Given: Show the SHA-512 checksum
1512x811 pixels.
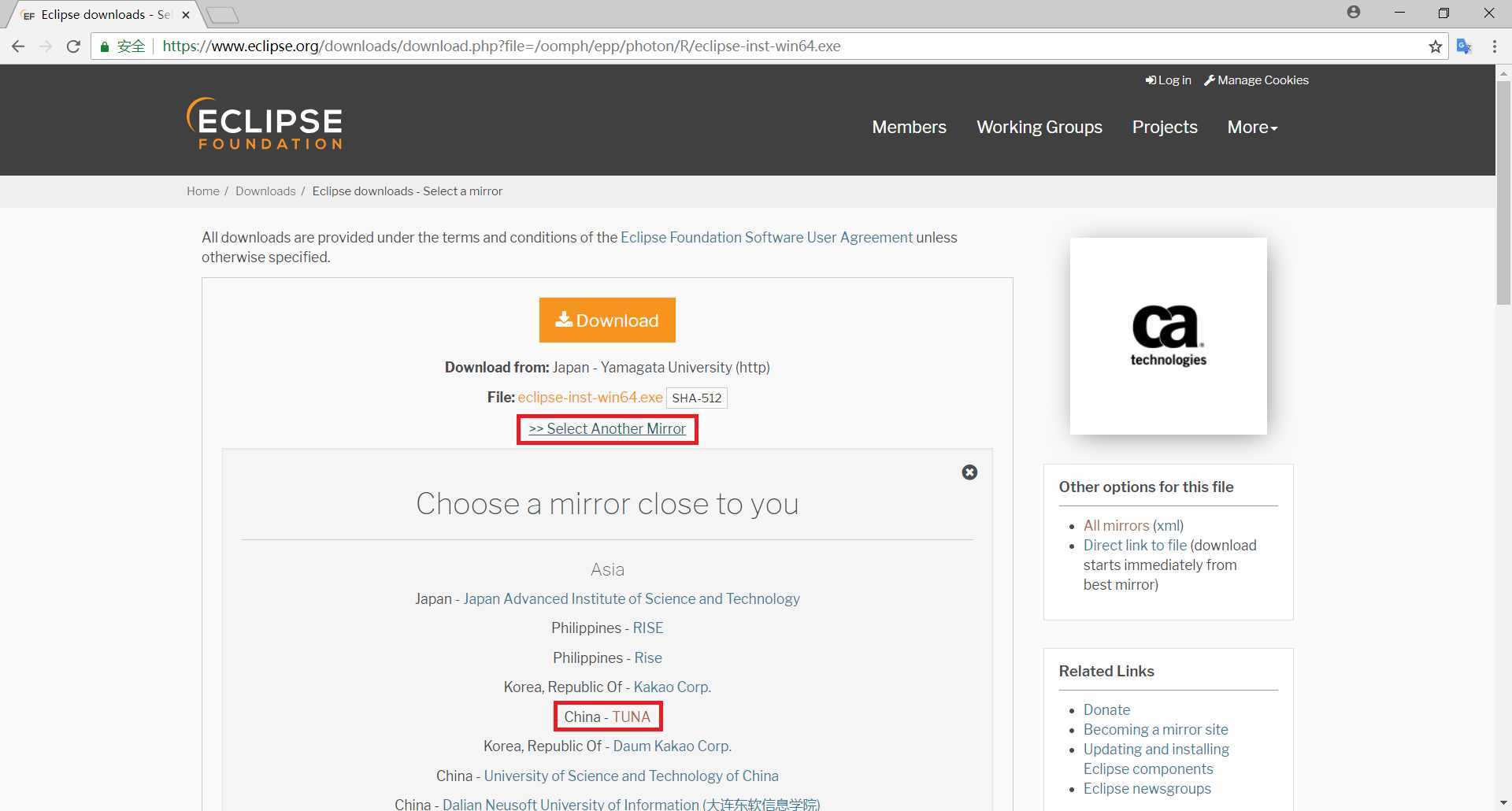Looking at the screenshot, I should point(697,398).
